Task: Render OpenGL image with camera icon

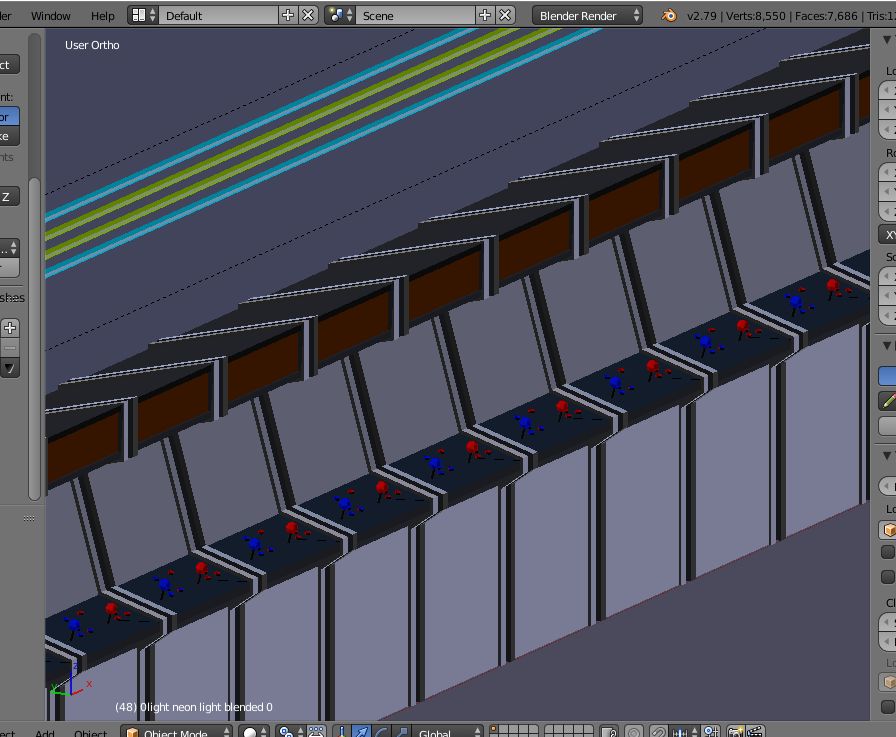Action: (x=735, y=732)
